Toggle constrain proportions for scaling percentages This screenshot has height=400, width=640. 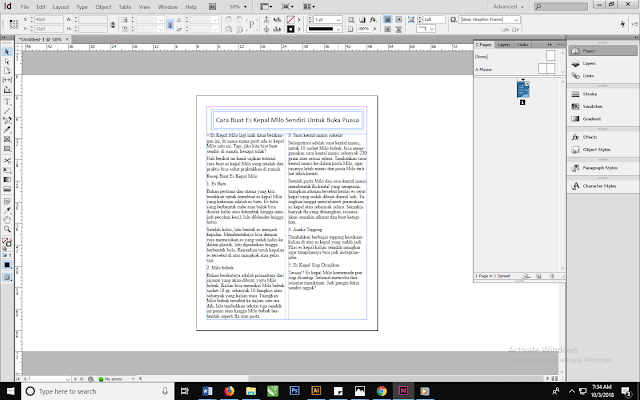pyautogui.click(x=170, y=24)
